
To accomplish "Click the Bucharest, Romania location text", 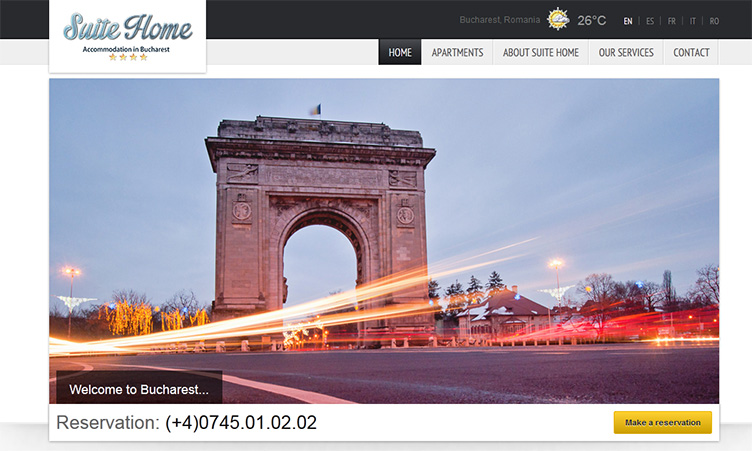I will 500,20.
